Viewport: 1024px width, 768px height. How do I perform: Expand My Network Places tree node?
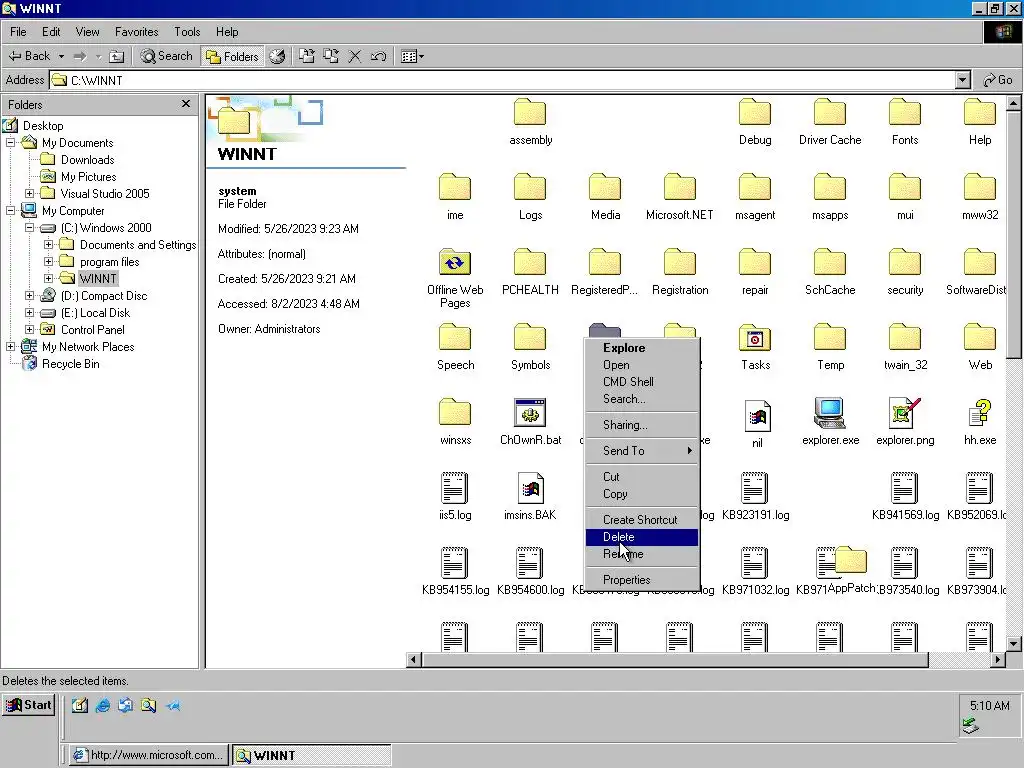[10, 346]
